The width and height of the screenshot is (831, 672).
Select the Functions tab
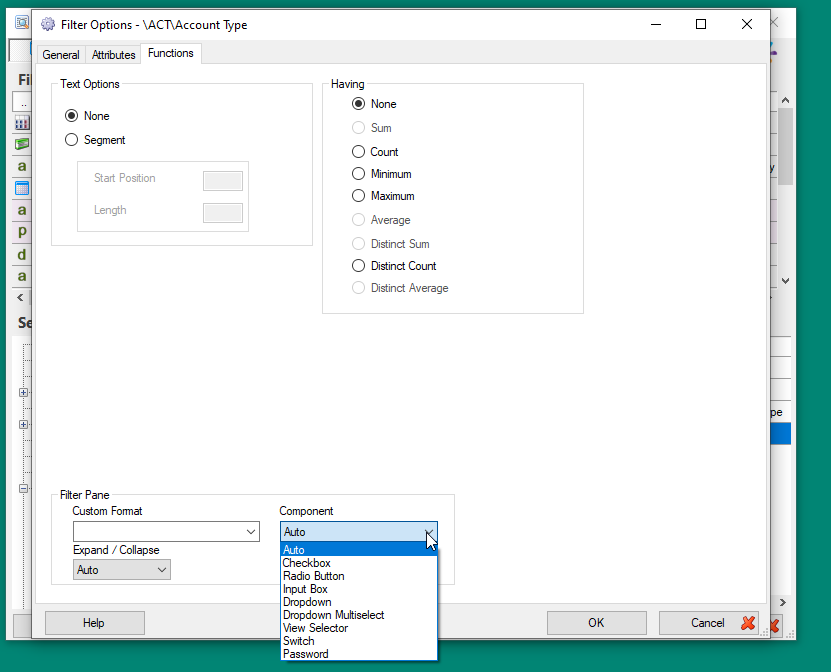coord(171,53)
